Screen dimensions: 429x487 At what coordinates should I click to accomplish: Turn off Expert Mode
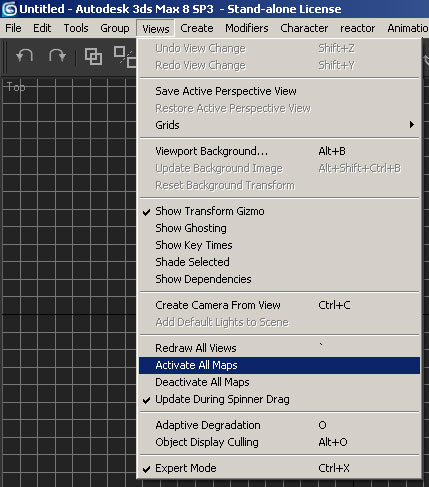click(x=279, y=468)
